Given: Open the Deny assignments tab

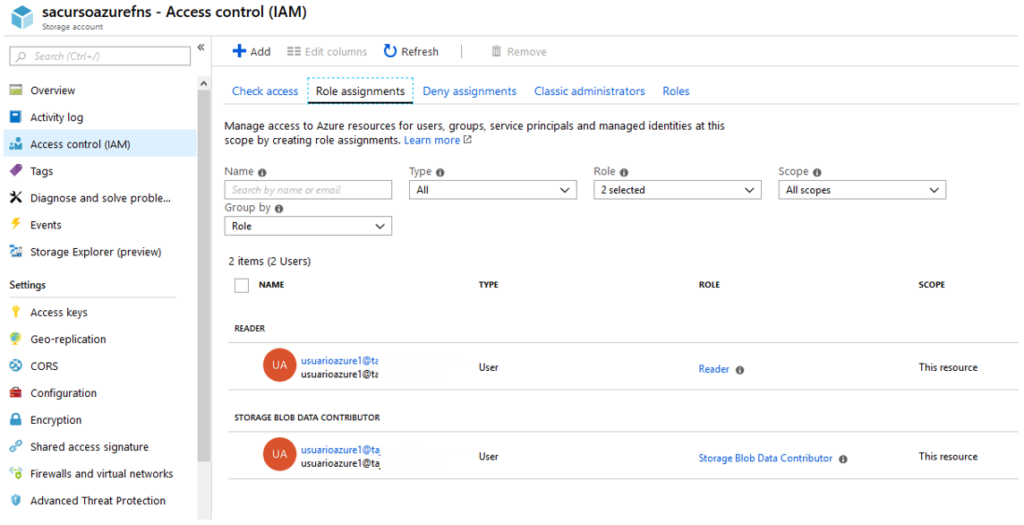Looking at the screenshot, I should [470, 91].
